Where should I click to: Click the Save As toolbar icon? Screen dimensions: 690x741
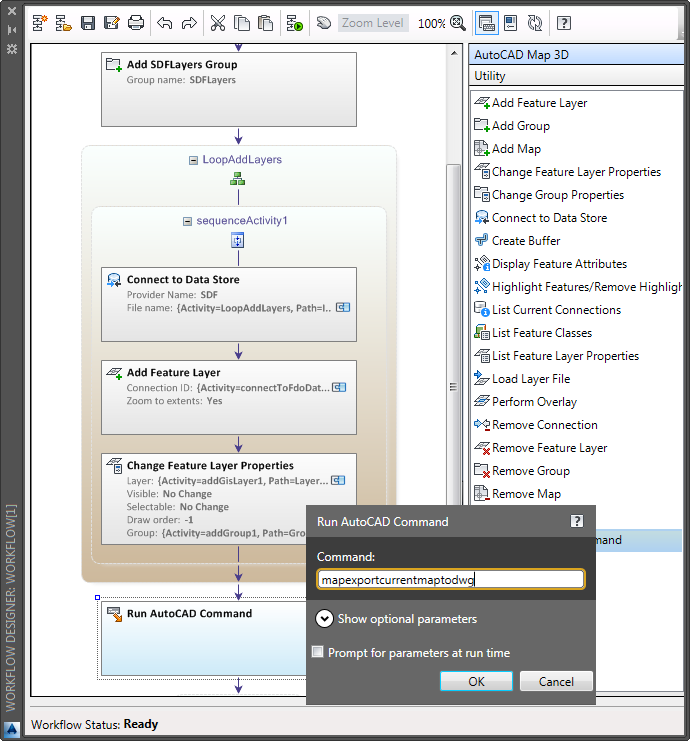coord(112,23)
